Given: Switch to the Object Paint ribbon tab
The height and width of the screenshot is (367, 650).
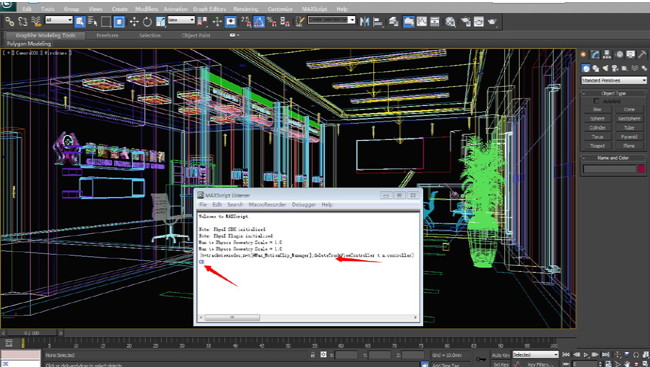Looking at the screenshot, I should click(x=196, y=35).
